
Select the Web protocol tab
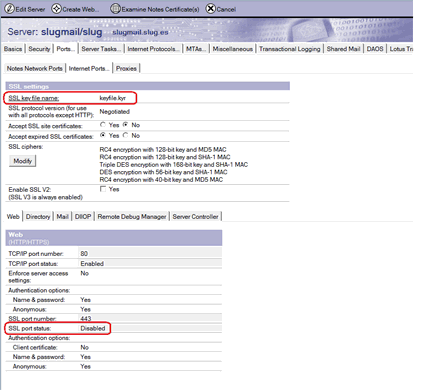13,217
